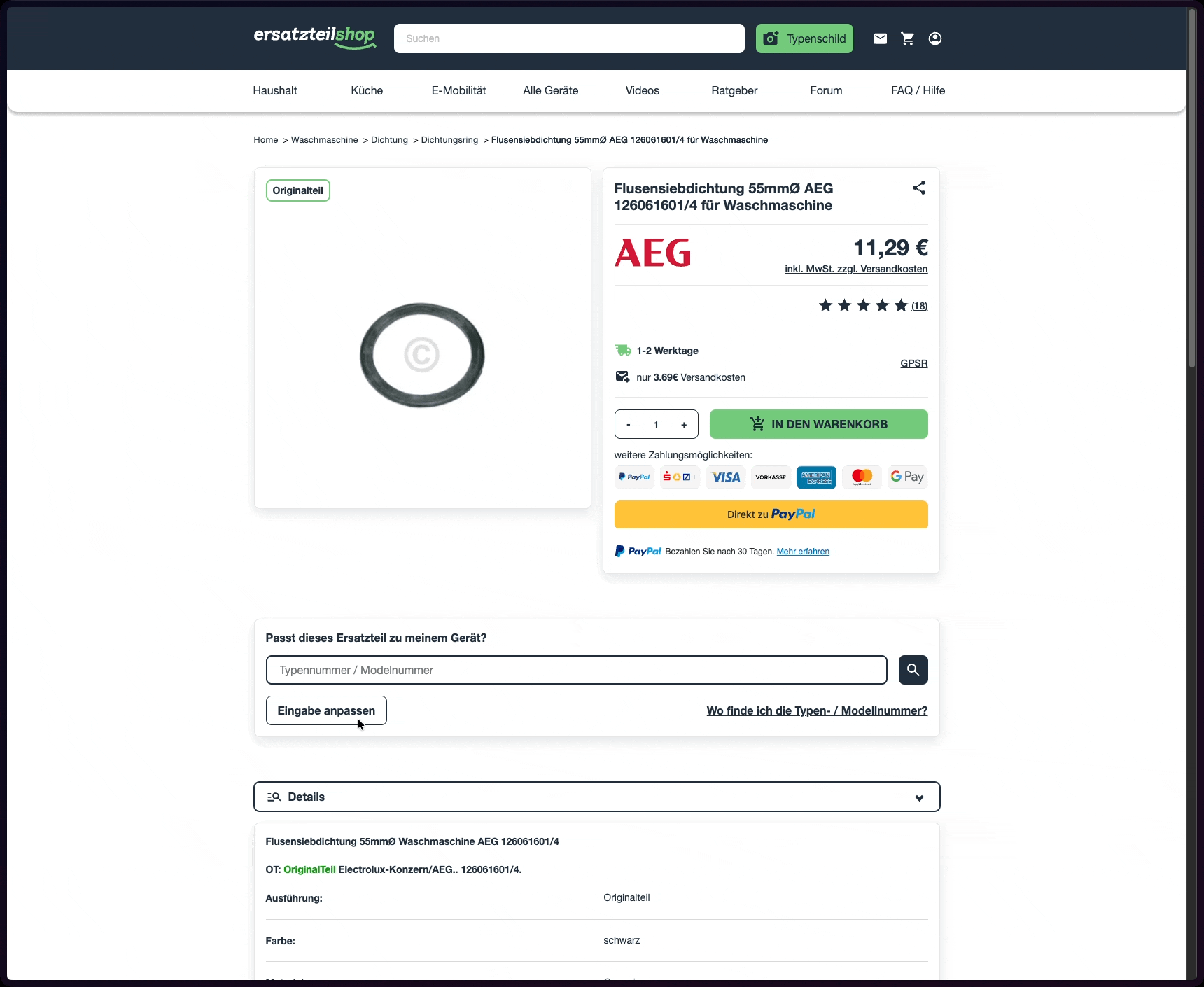Click the price '11,29 €'
Image resolution: width=1204 pixels, height=987 pixels.
point(890,248)
